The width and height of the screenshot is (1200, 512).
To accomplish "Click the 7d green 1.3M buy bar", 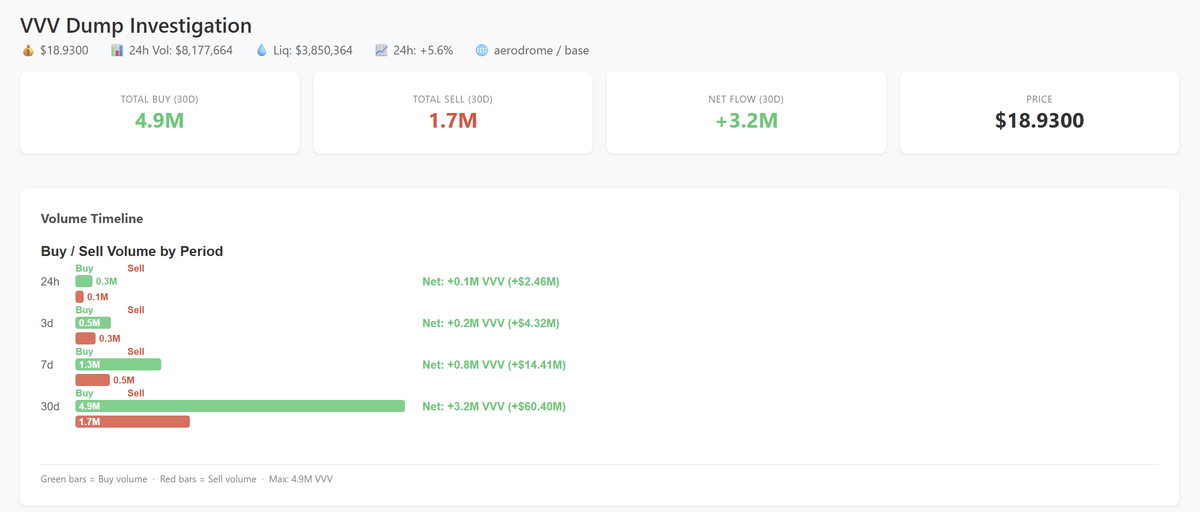I will pos(118,365).
